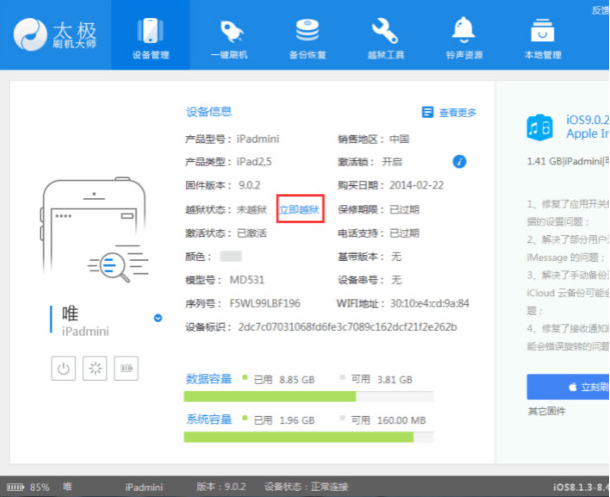Click the 数据容量 usage bar

coord(309,396)
